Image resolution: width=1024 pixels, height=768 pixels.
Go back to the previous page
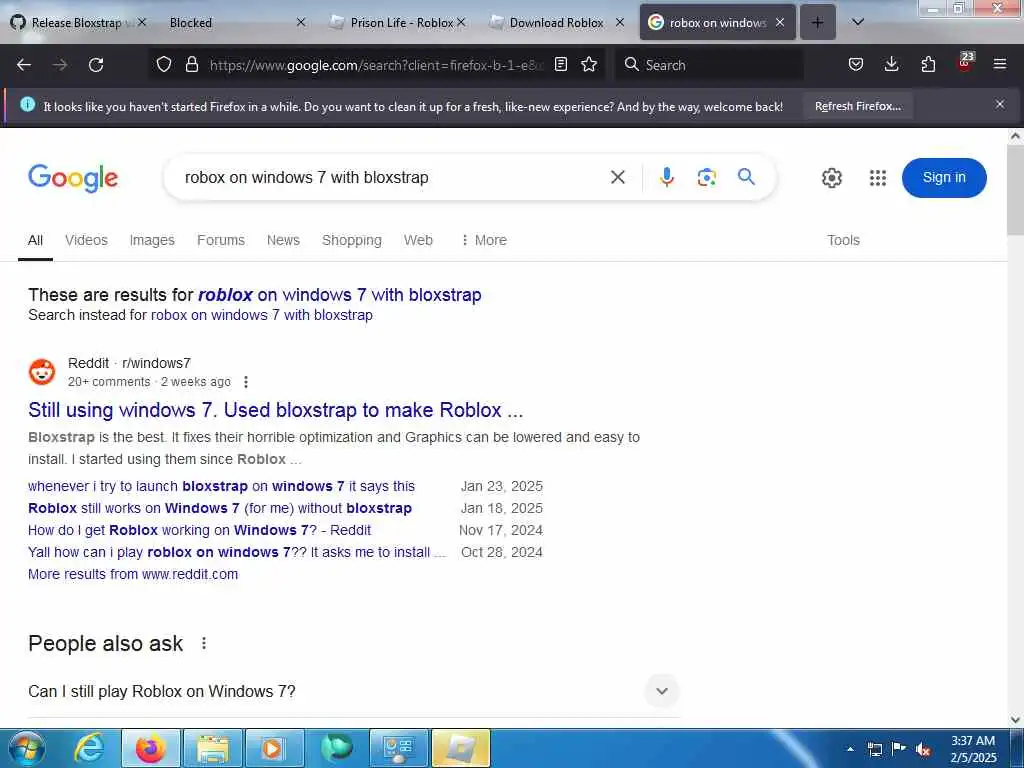point(24,65)
